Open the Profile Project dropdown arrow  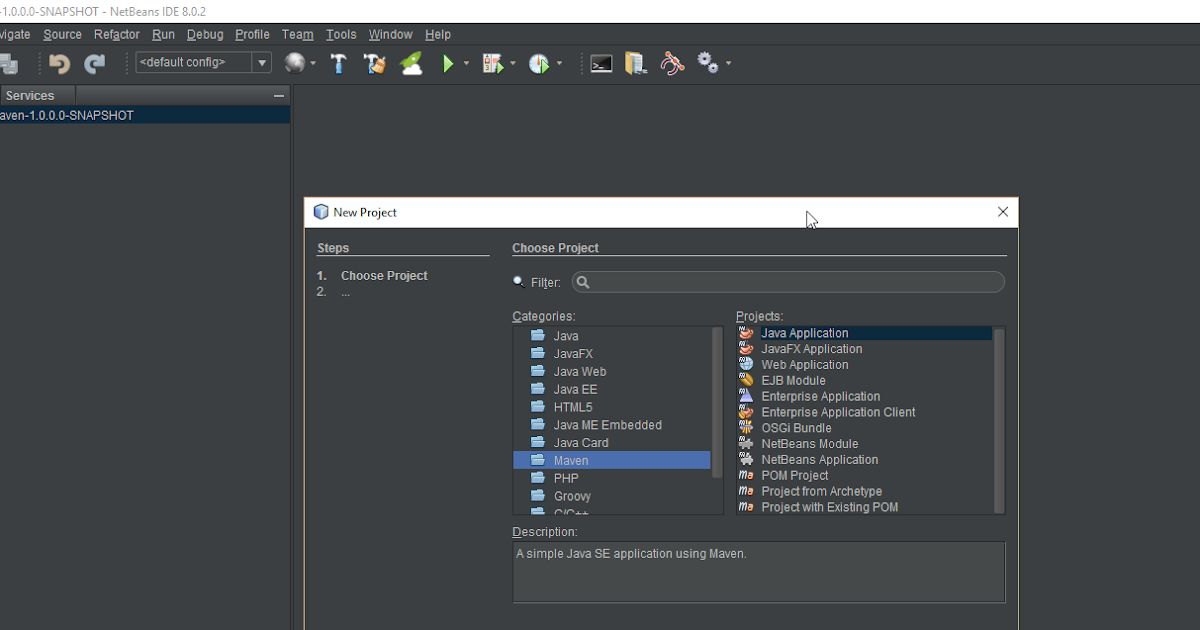(x=559, y=64)
